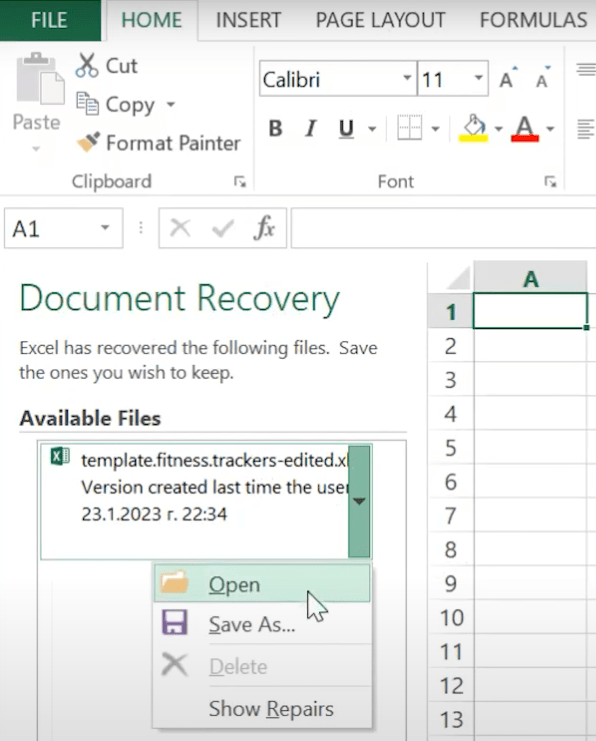Expand the font name dropdown arrow
The height and width of the screenshot is (741, 596).
(407, 78)
